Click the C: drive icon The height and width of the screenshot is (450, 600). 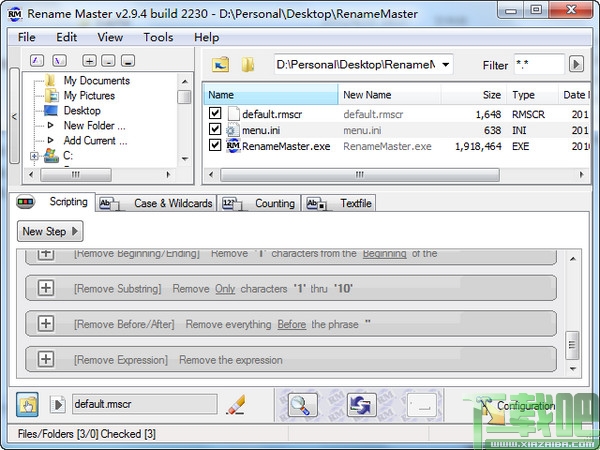(51, 155)
